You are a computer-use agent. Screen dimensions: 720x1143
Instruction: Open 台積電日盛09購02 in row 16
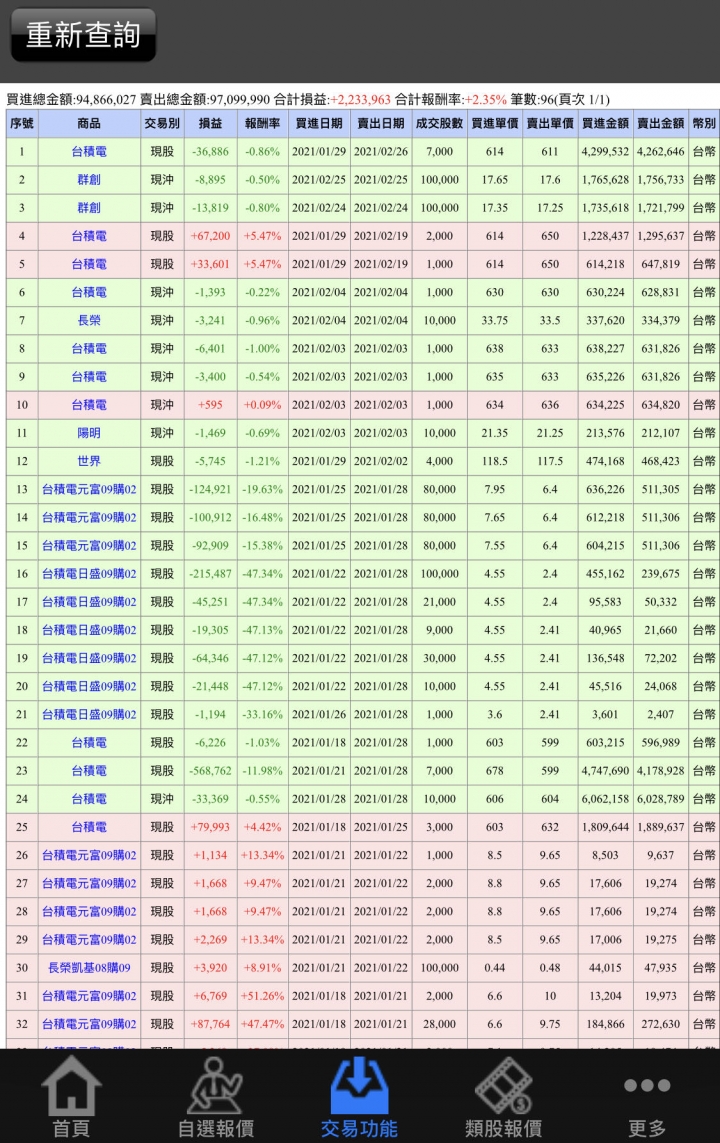click(89, 574)
